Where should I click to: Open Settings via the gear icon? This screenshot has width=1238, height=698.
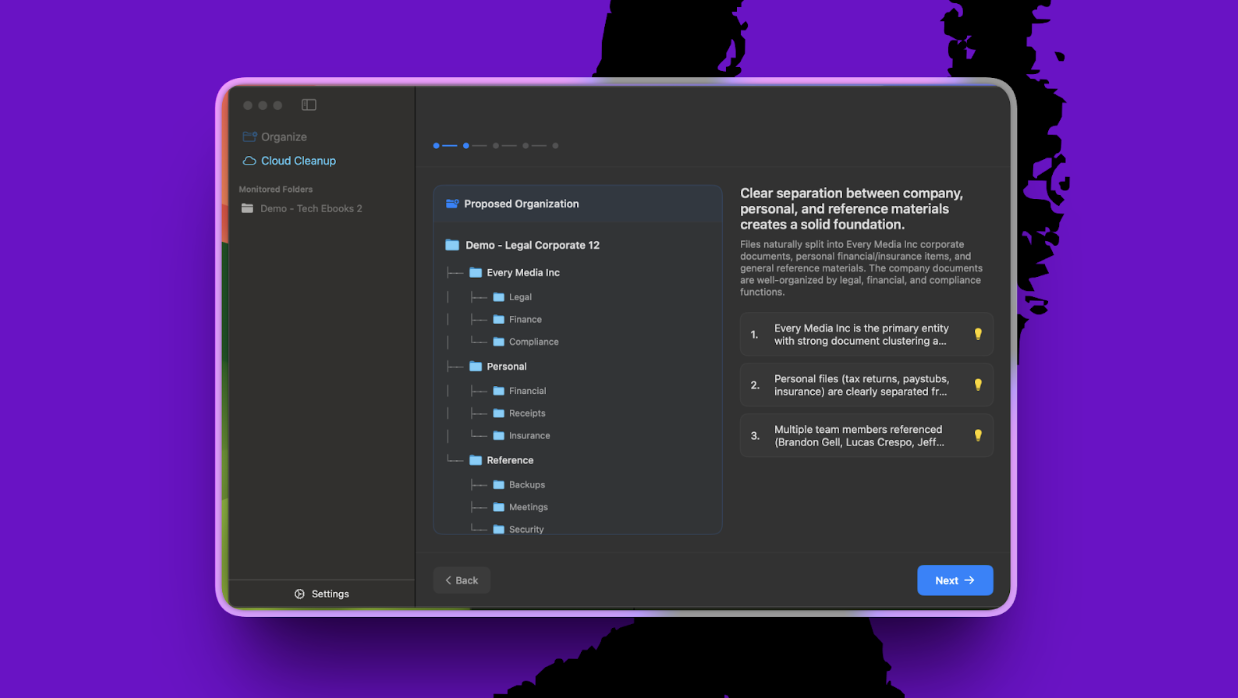297,593
